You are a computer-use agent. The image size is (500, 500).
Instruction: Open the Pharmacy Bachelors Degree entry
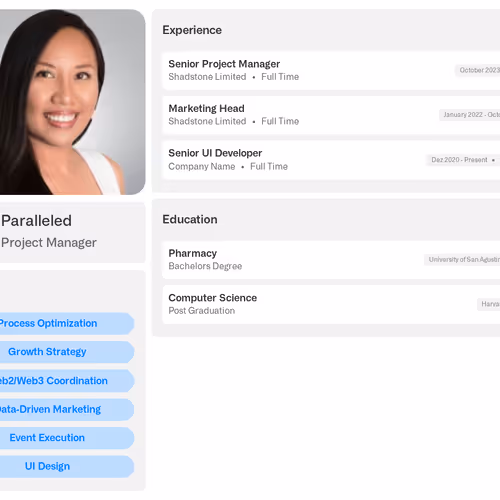pos(331,260)
